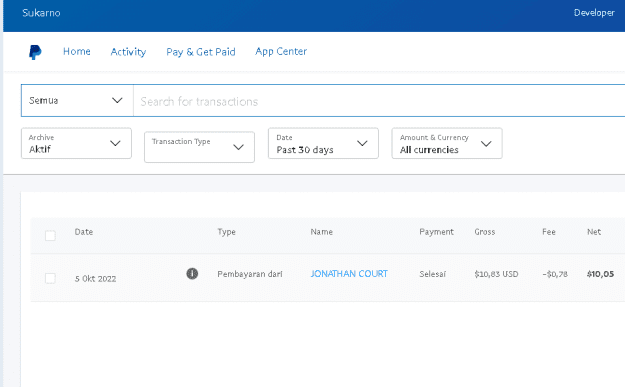Select the $10,83 USD gross amount

point(496,274)
